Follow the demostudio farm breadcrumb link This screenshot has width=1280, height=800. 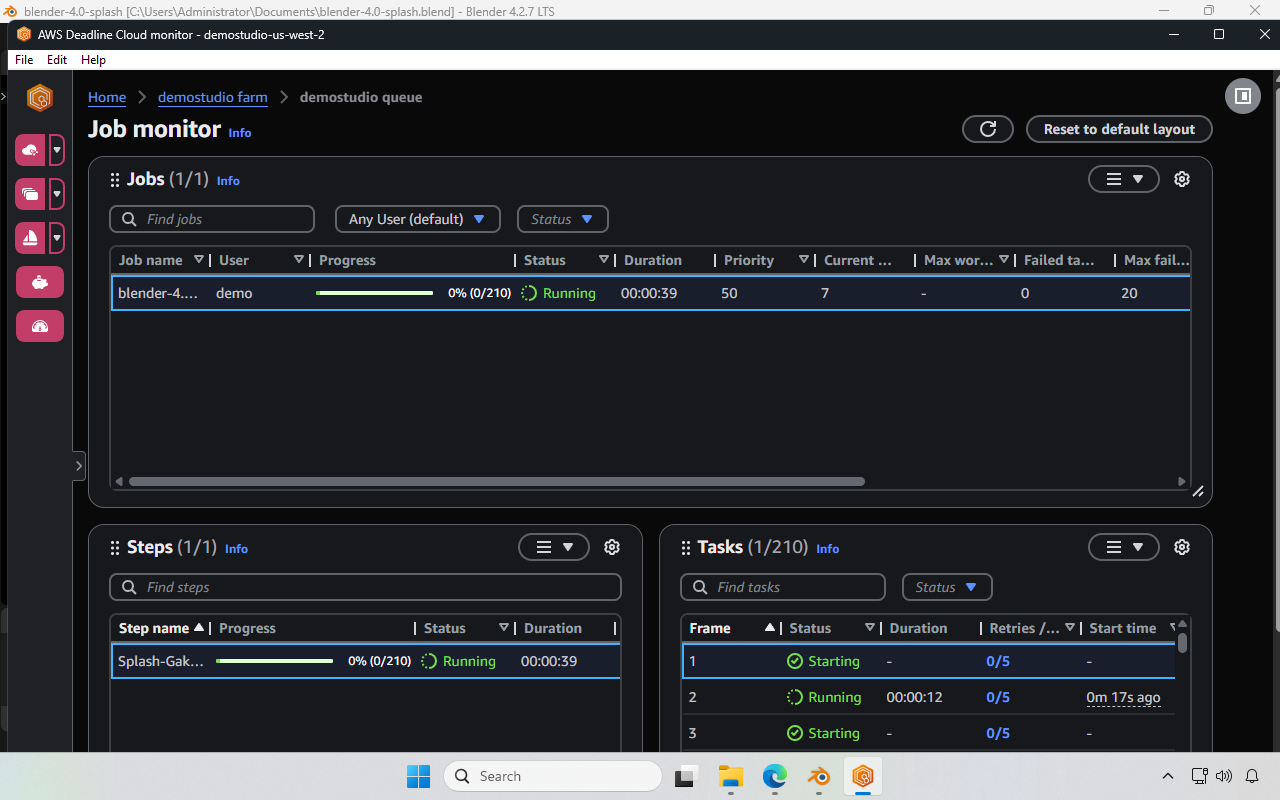(x=212, y=97)
